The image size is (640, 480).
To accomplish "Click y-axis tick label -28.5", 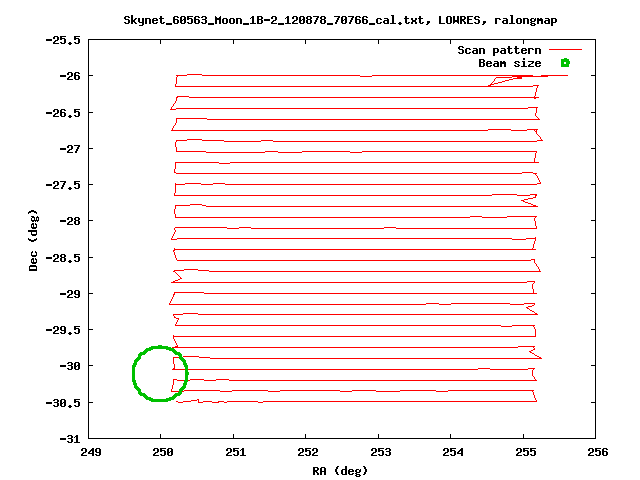I will (x=63, y=258).
